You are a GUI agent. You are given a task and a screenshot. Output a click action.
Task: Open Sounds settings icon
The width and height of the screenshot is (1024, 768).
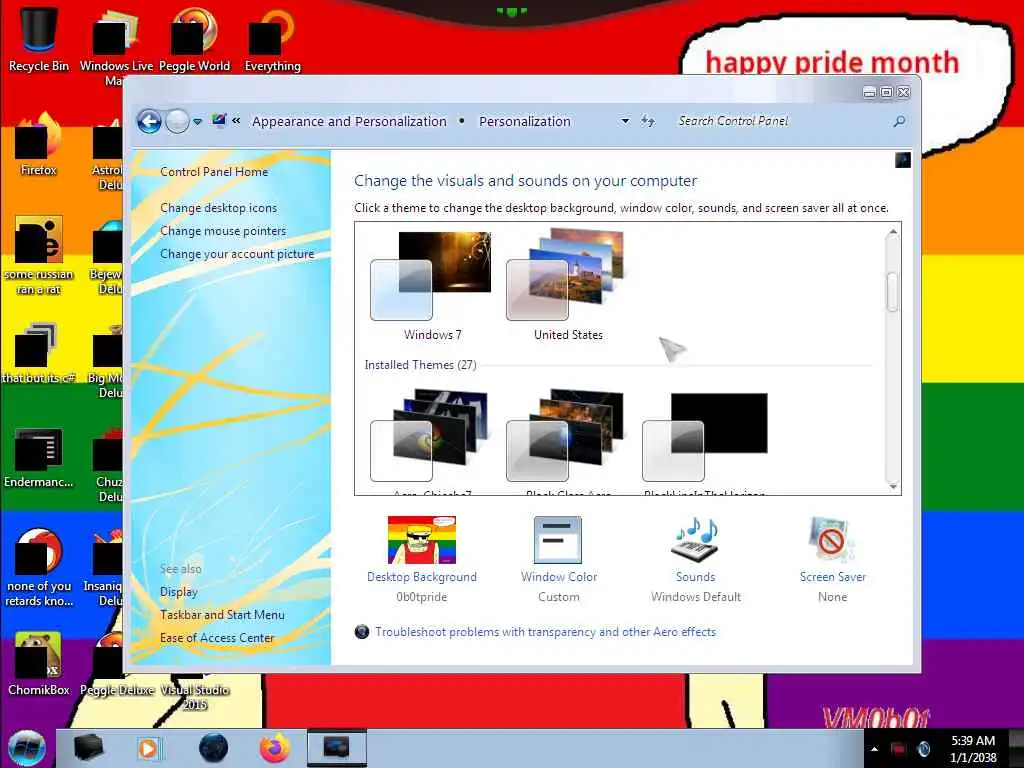(696, 540)
